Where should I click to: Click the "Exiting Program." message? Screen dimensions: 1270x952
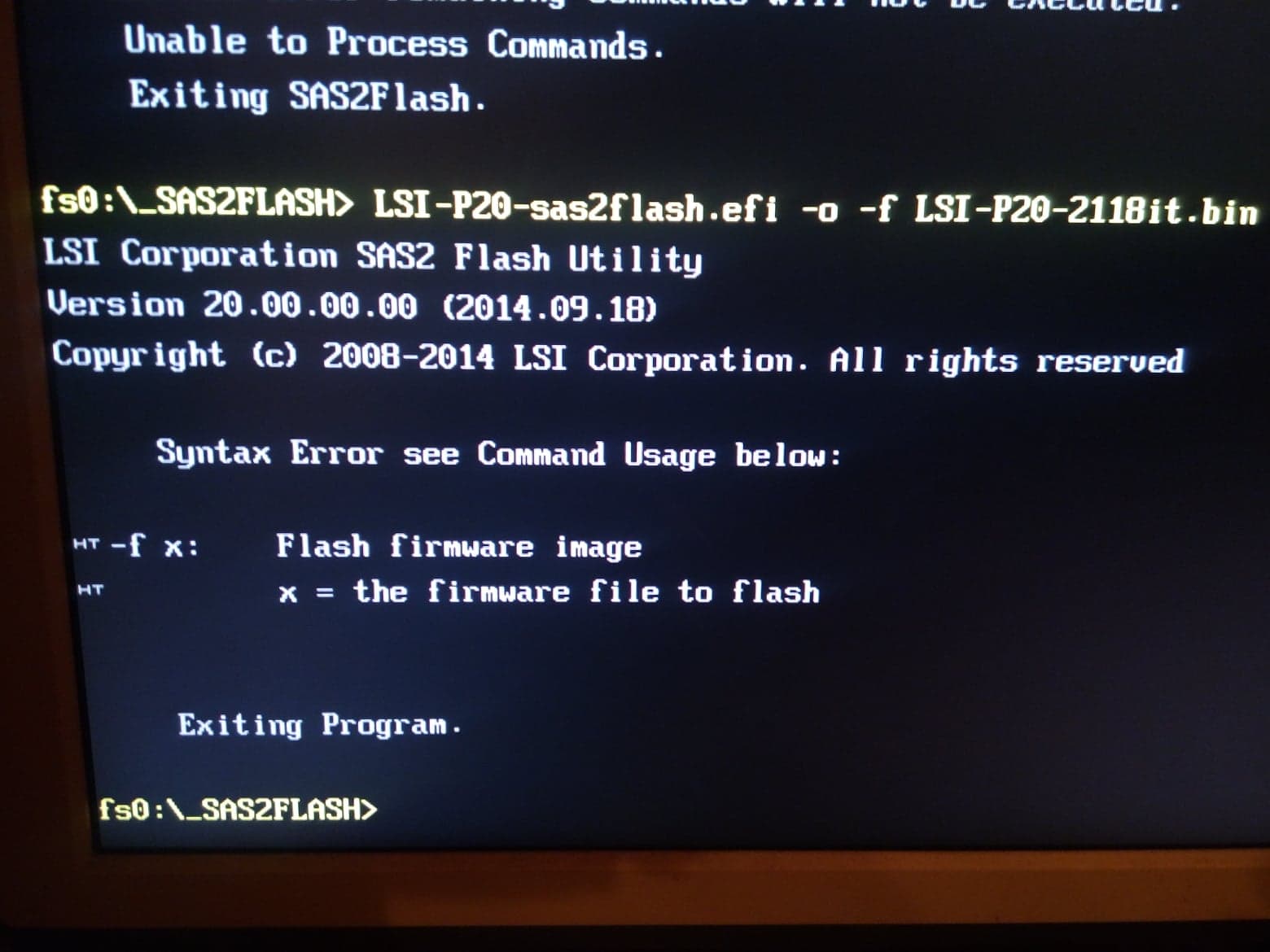320,724
